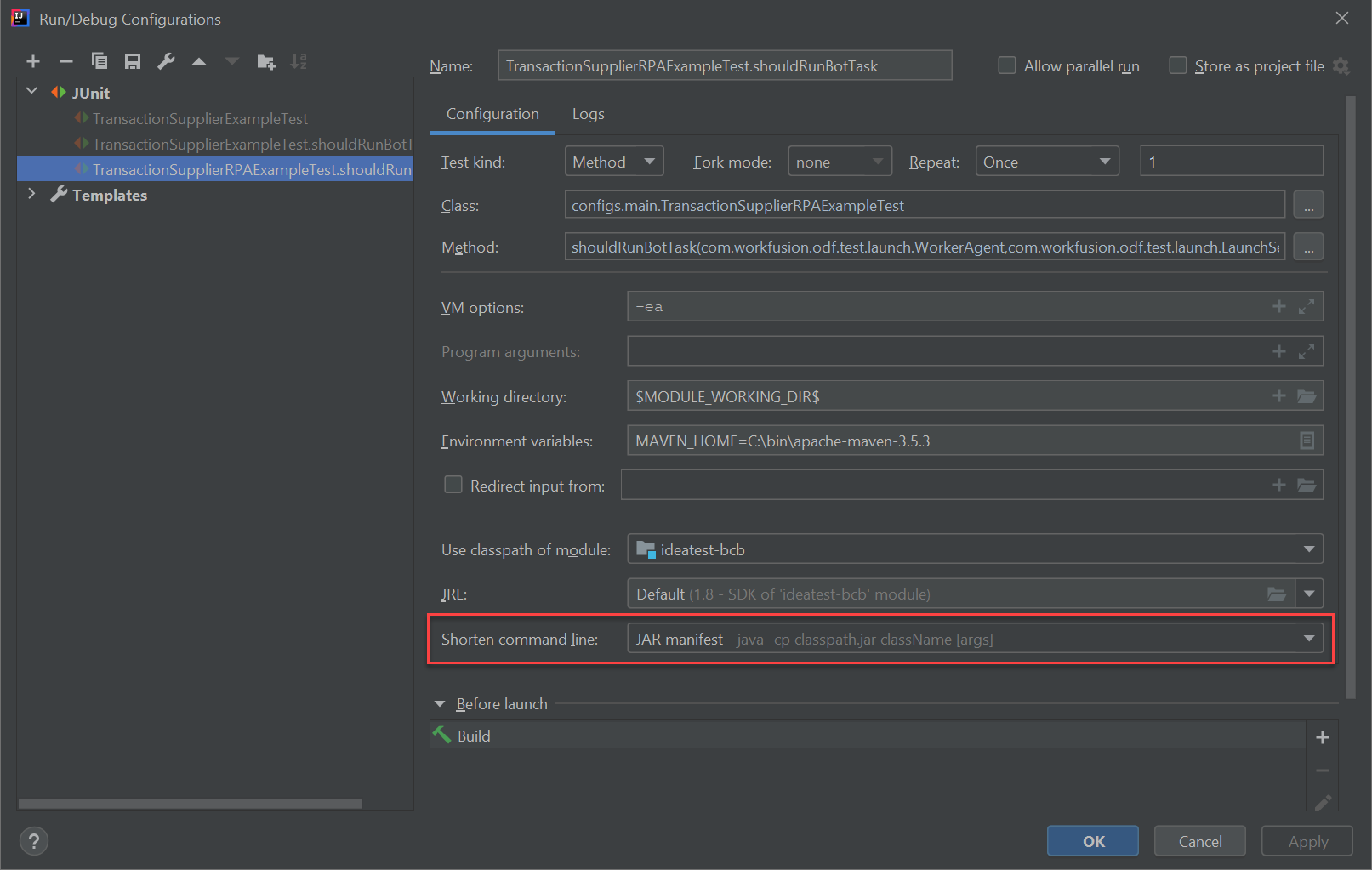This screenshot has width=1372, height=870.
Task: Browse for a Redirect input file
Action: pyautogui.click(x=1307, y=486)
